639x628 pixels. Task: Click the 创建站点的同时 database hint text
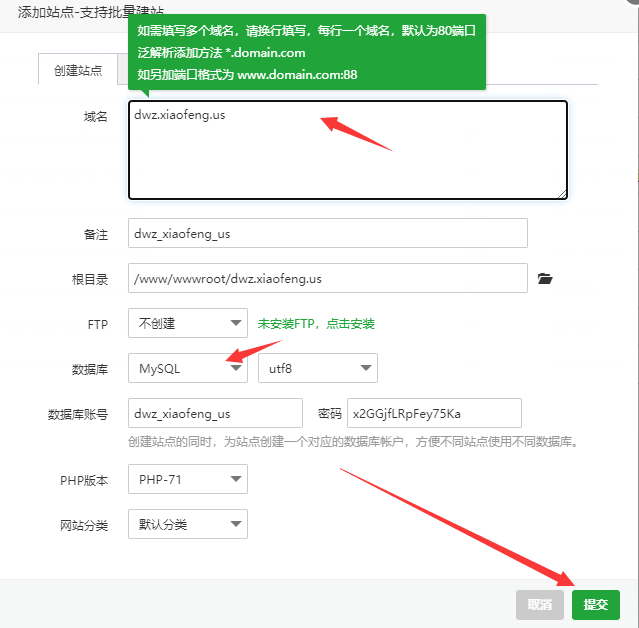[353, 442]
